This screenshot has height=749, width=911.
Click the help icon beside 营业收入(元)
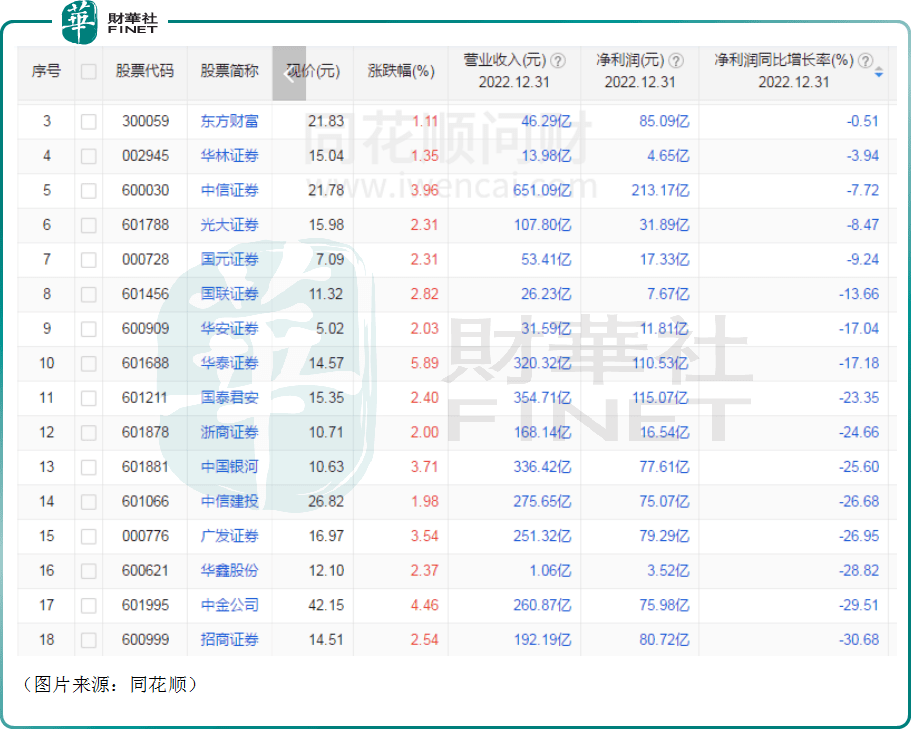[x=558, y=61]
